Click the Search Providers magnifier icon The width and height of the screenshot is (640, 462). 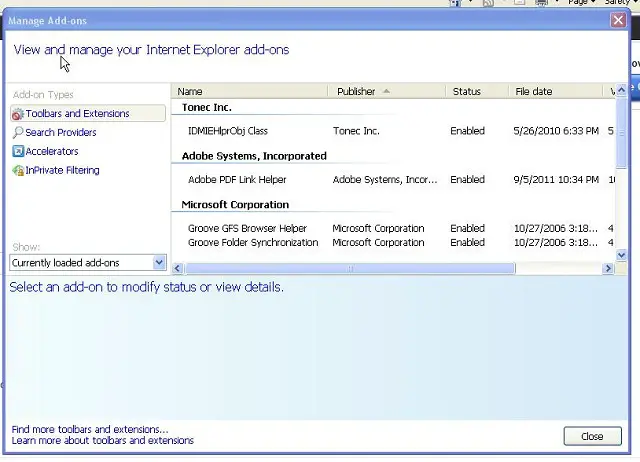coord(18,132)
